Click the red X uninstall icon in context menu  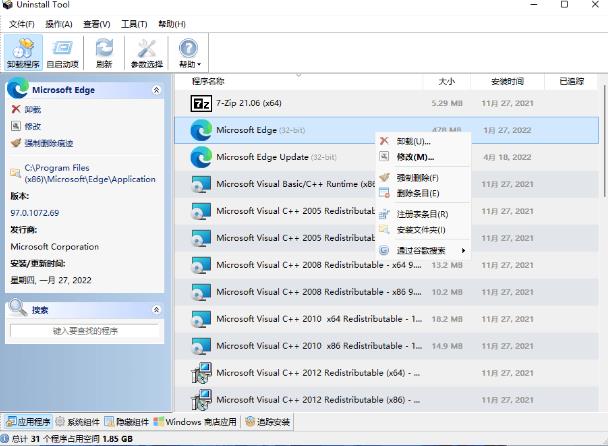(384, 141)
